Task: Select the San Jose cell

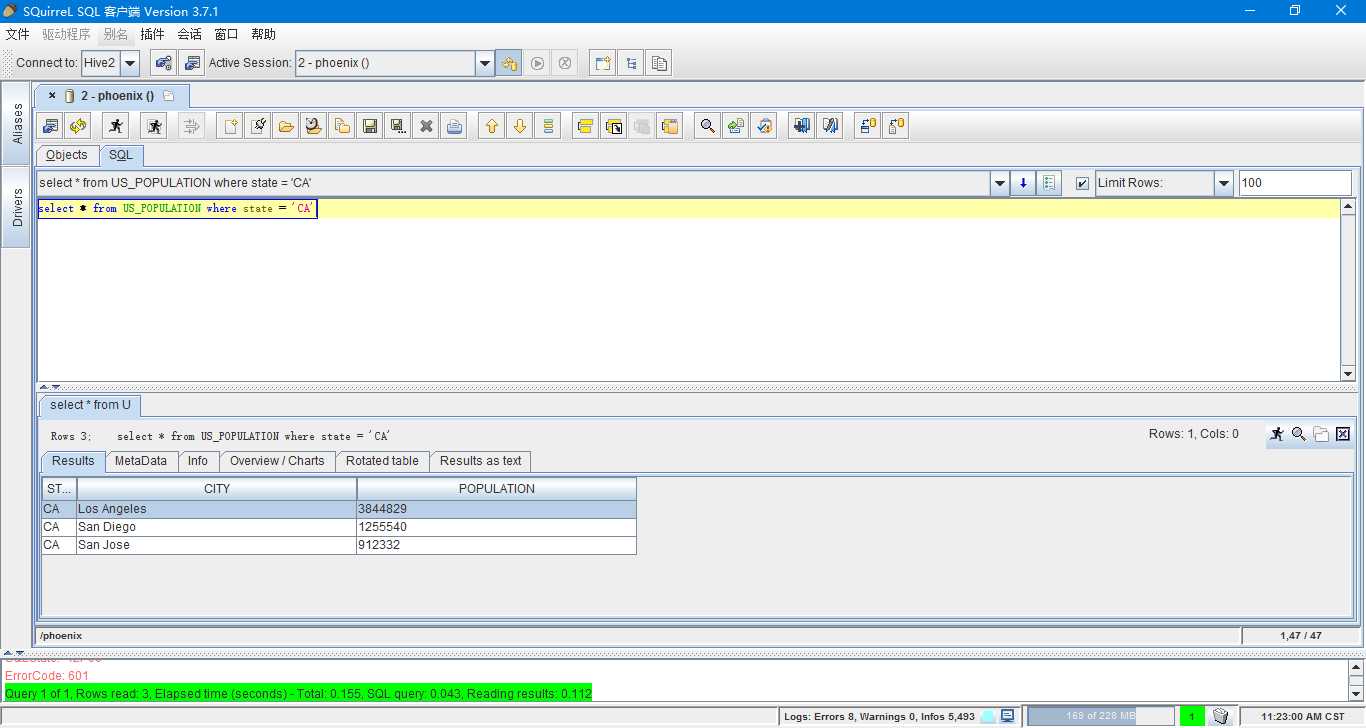Action: coord(217,545)
